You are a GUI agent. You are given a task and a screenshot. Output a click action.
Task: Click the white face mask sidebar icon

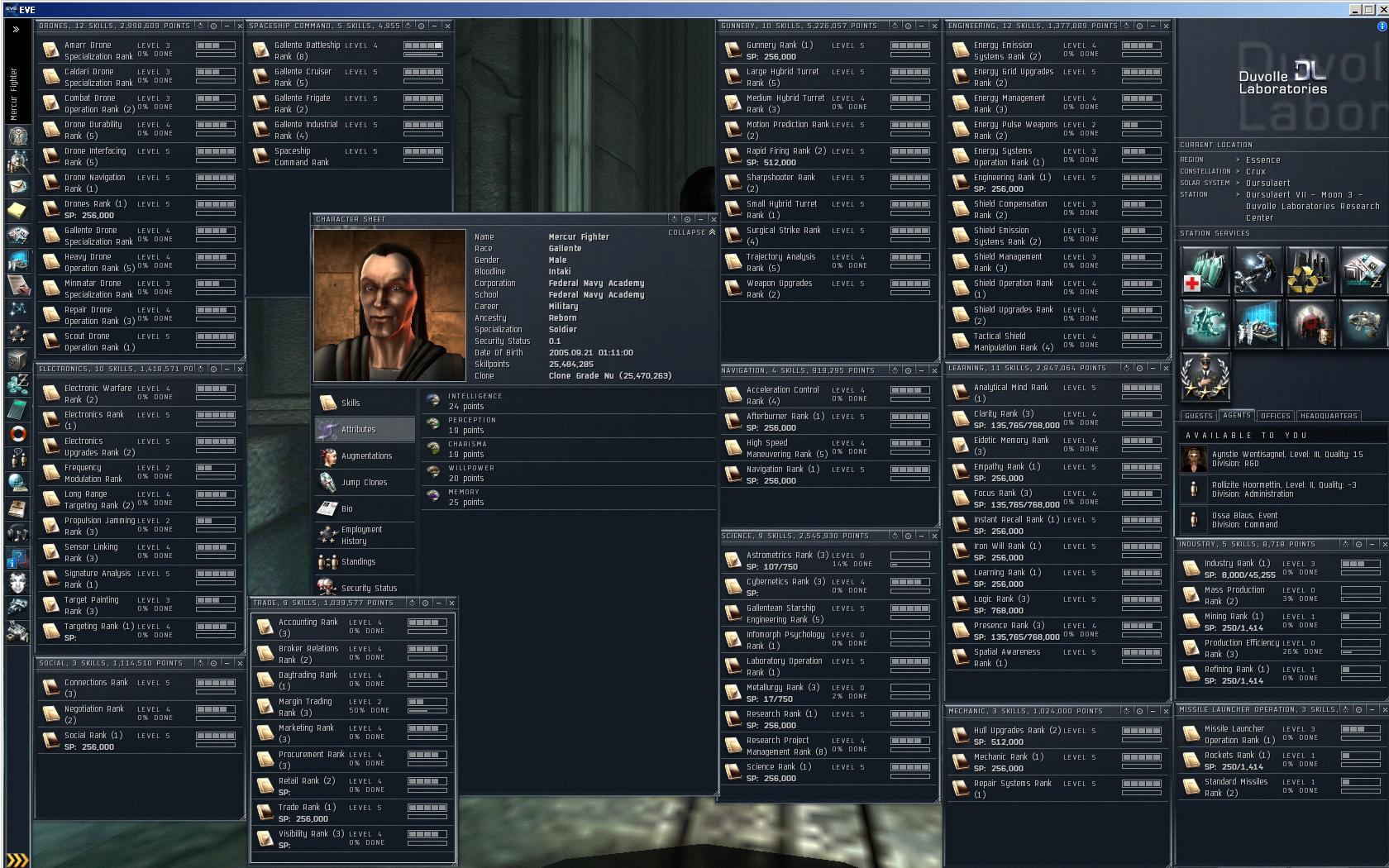[x=18, y=583]
